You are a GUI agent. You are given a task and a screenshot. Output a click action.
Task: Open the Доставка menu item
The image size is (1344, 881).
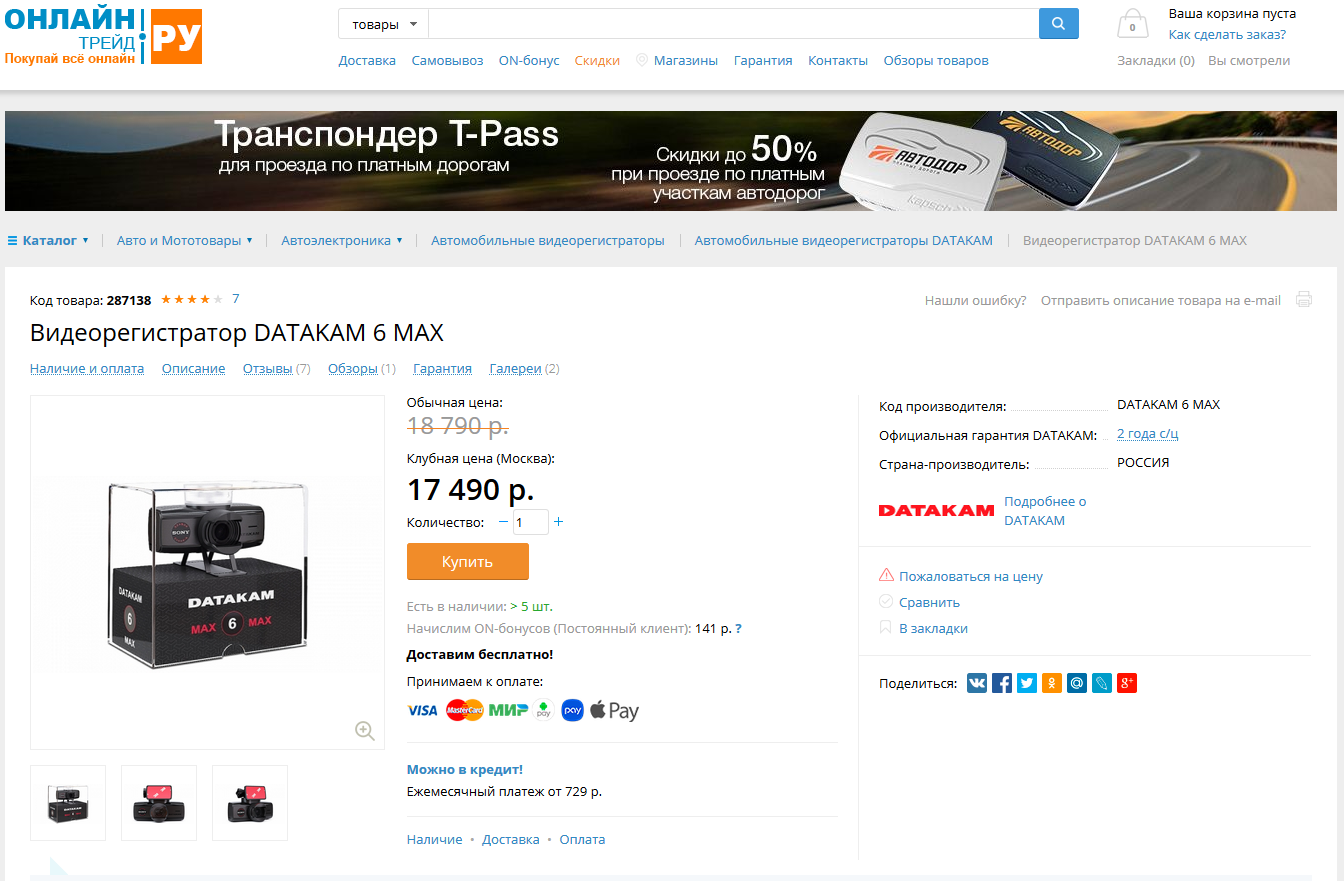point(367,60)
